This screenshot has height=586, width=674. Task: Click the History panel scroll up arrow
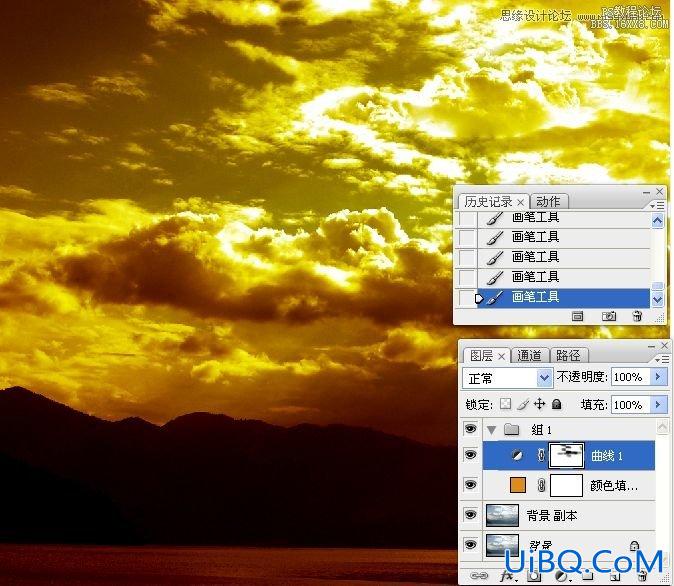click(657, 221)
